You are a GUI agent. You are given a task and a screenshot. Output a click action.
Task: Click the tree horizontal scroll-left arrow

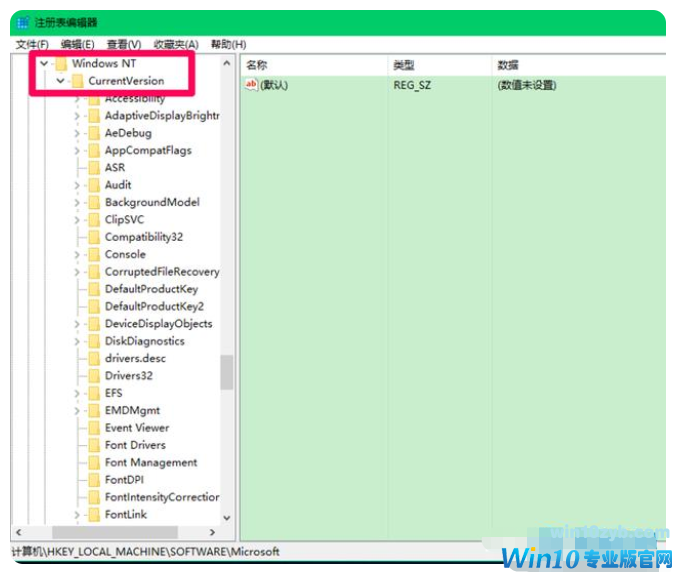tap(19, 533)
